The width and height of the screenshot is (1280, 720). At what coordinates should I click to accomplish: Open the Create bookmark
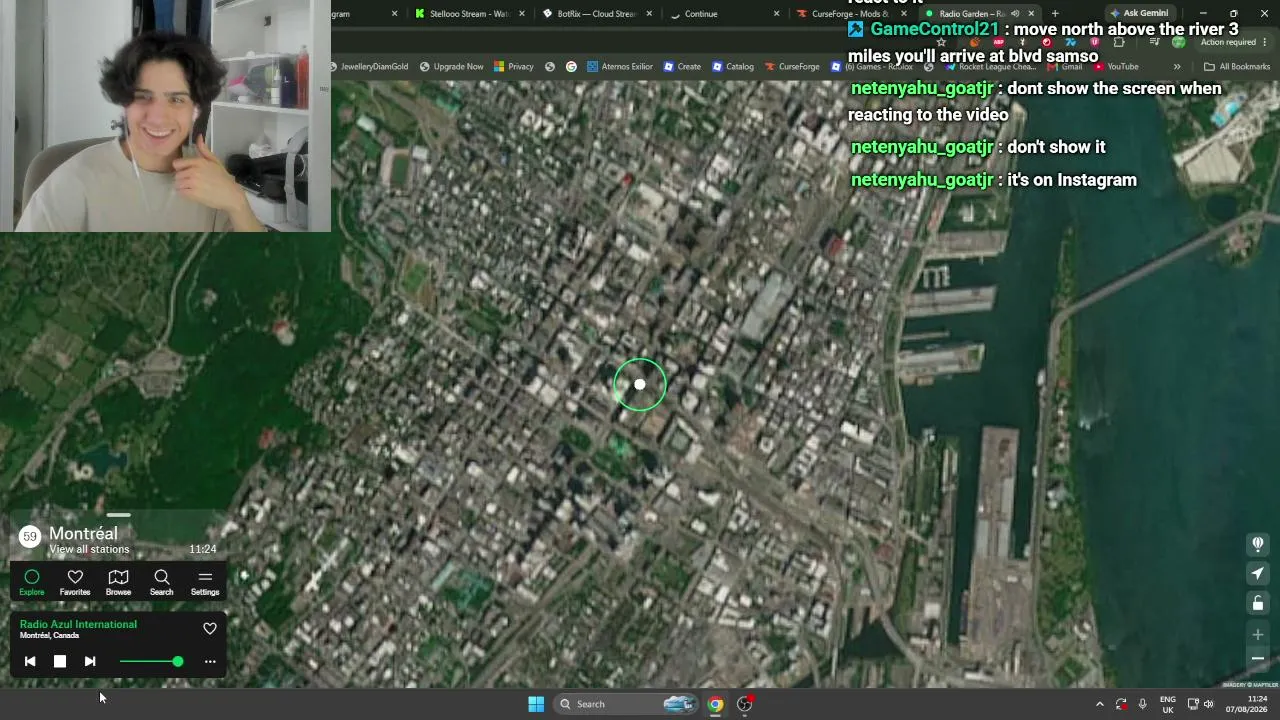tap(682, 67)
